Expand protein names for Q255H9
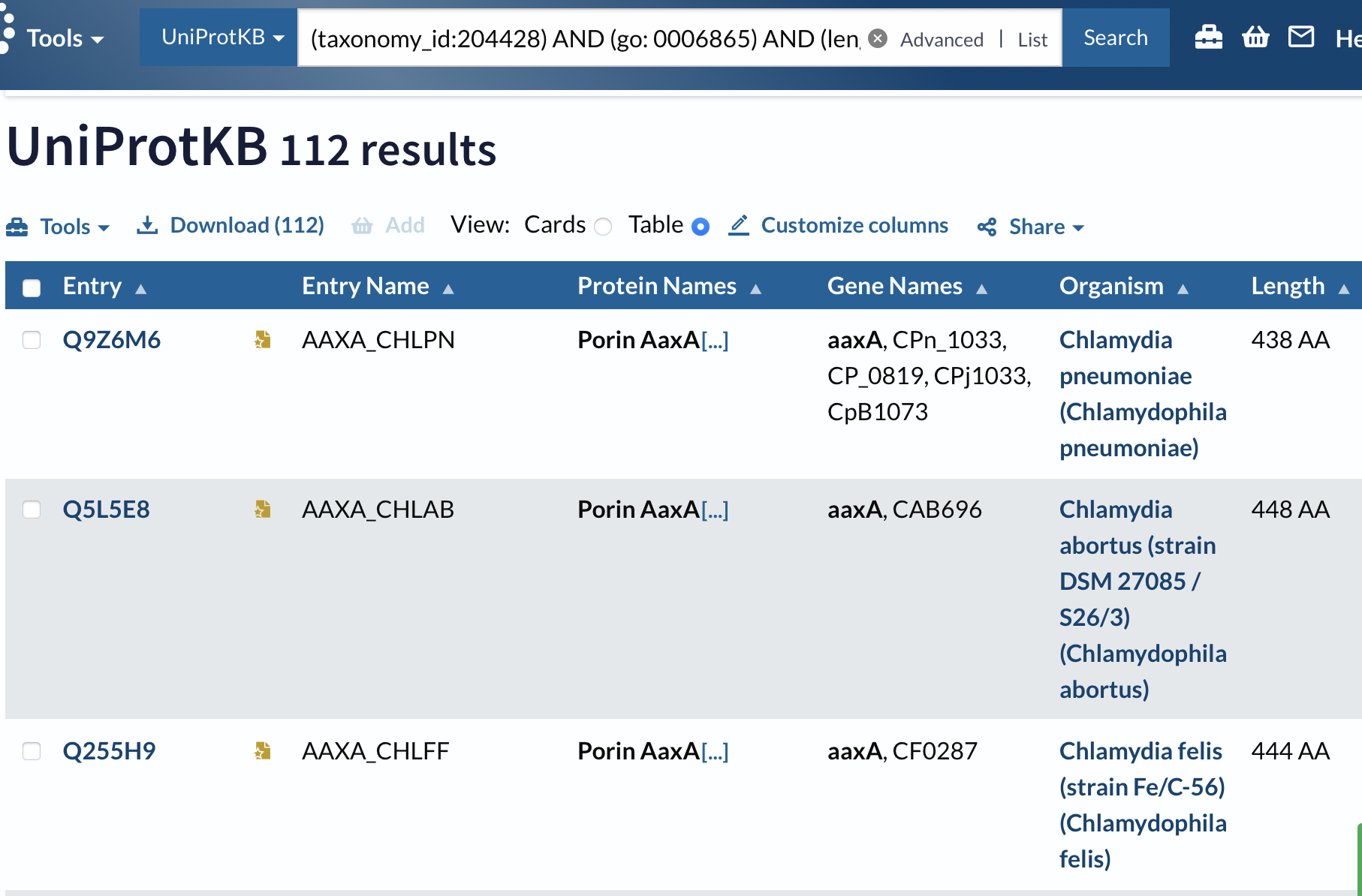The image size is (1362, 896). pyautogui.click(x=715, y=752)
